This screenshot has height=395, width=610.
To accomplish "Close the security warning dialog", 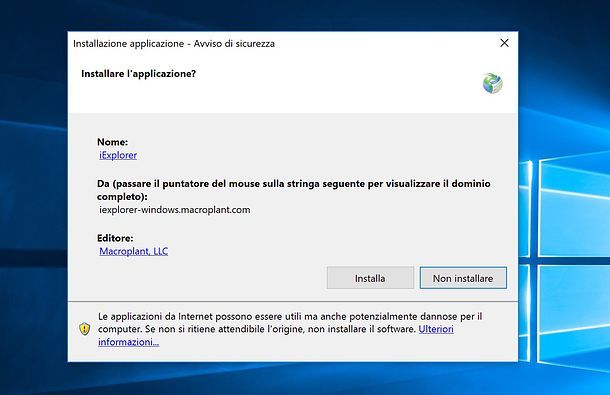I will pyautogui.click(x=504, y=43).
